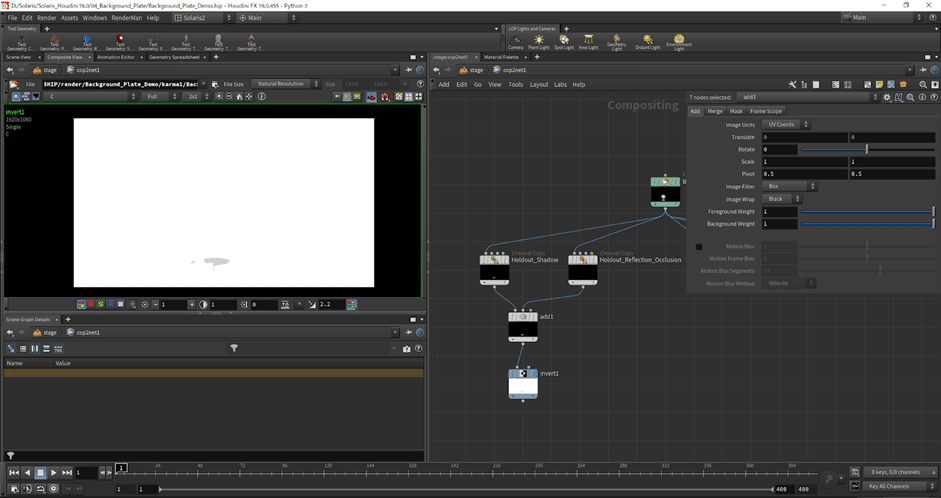Open parameter pane gear settings icon
The width and height of the screenshot is (941, 498).
click(886, 97)
